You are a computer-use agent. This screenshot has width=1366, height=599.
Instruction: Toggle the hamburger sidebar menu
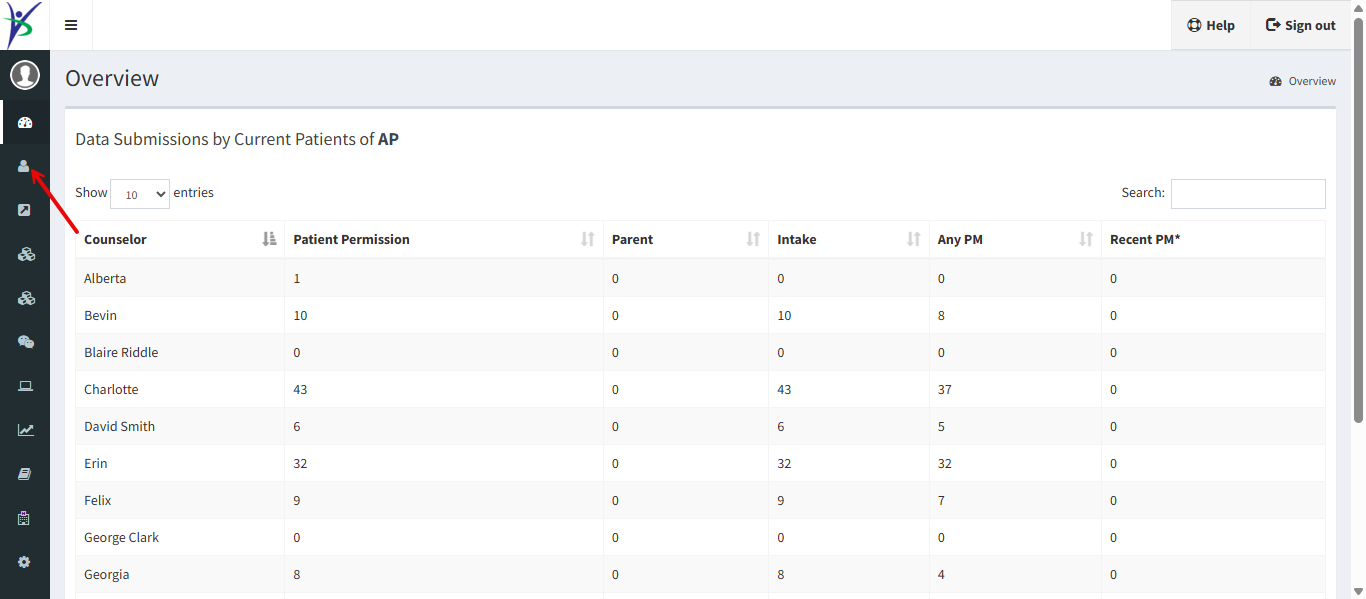(71, 25)
